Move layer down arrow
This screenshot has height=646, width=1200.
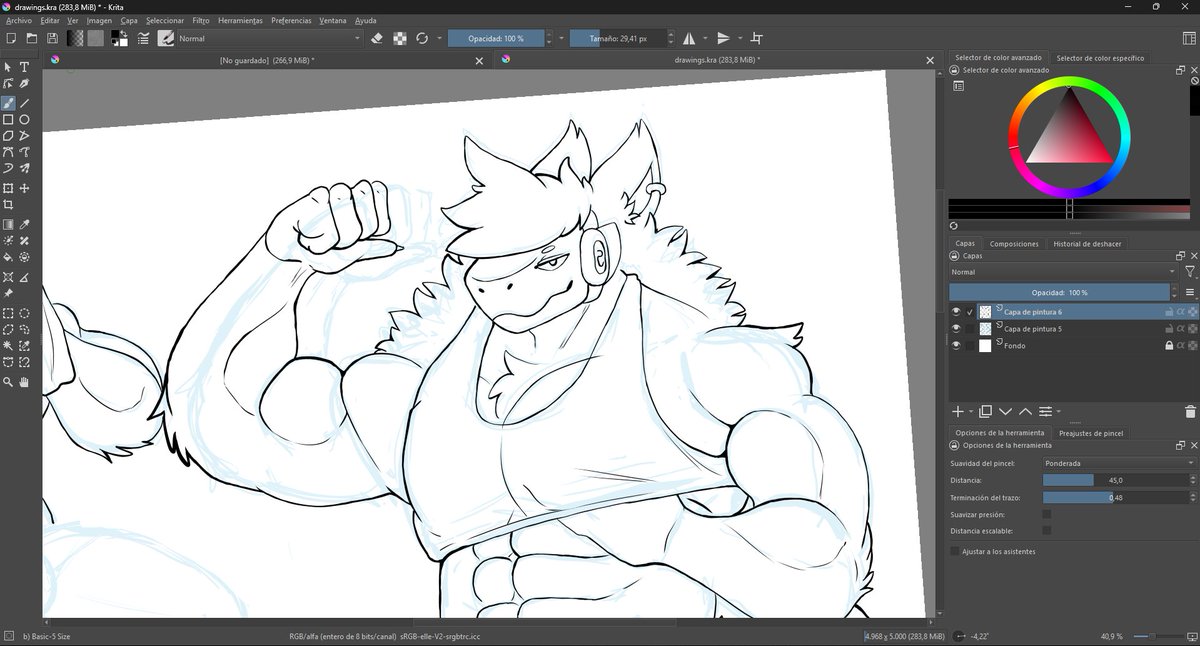point(1005,411)
